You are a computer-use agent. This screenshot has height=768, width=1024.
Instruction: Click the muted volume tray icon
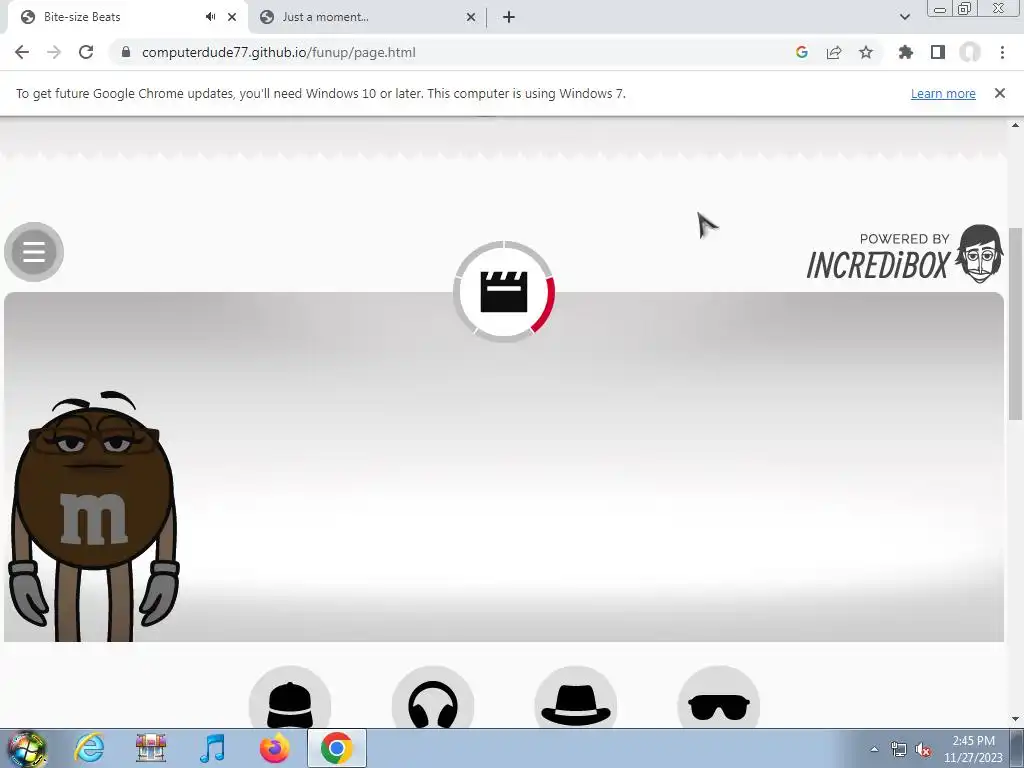[923, 750]
